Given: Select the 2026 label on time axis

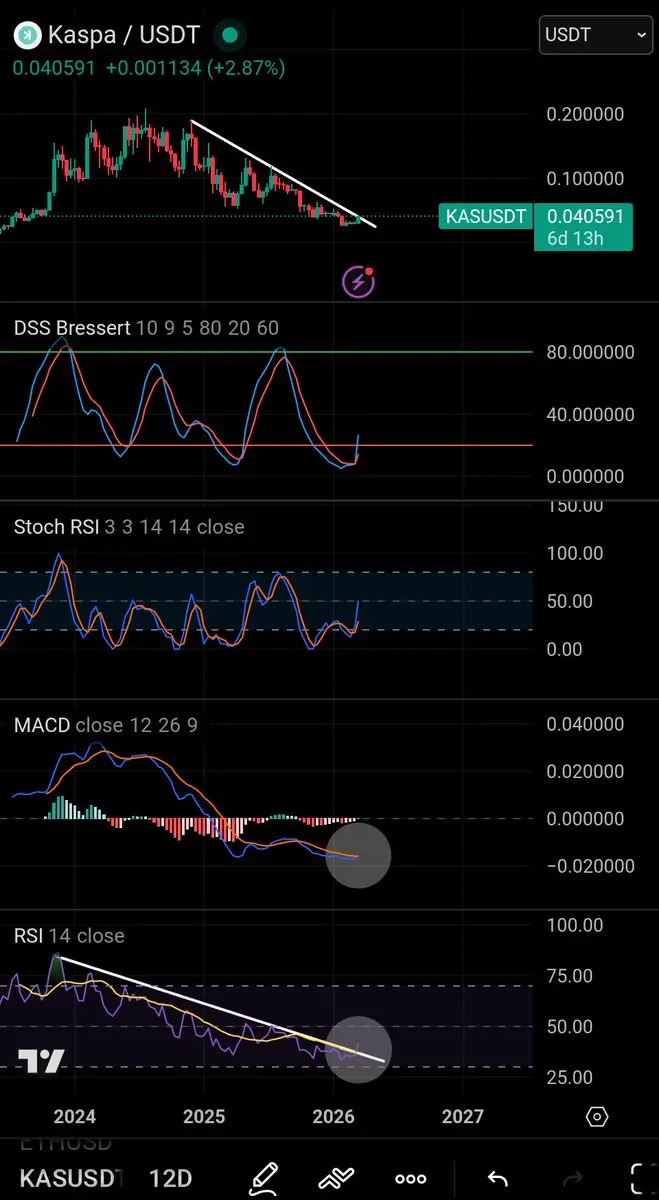Looking at the screenshot, I should (x=333, y=1116).
